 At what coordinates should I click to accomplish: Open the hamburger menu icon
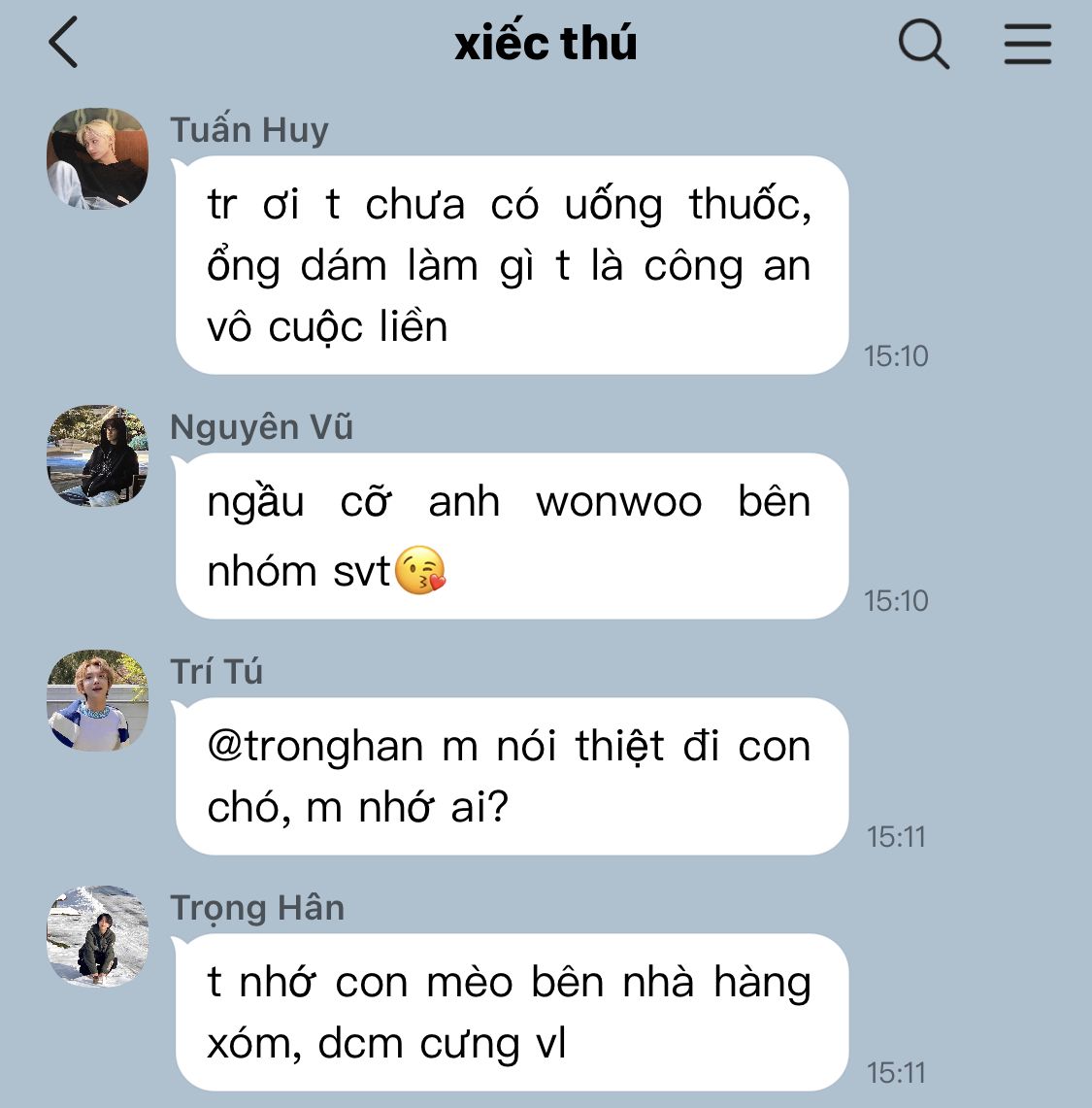tap(1028, 44)
